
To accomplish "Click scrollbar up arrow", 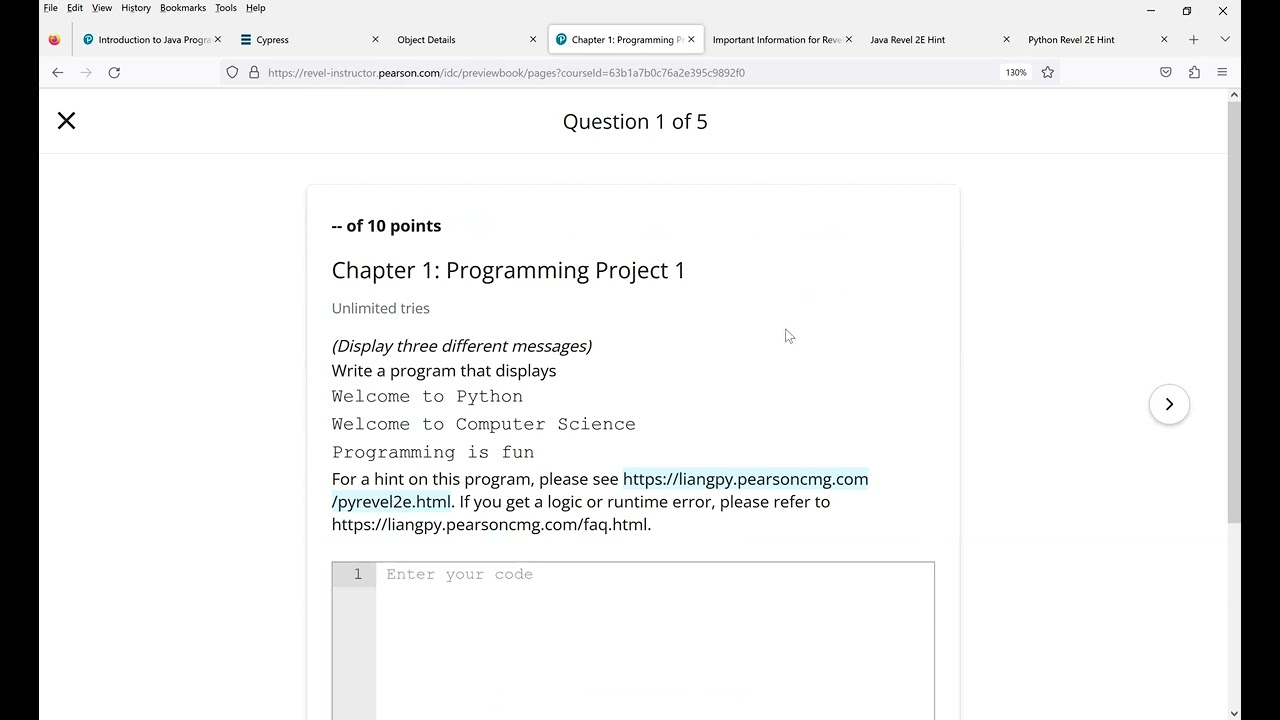I will (x=1234, y=95).
